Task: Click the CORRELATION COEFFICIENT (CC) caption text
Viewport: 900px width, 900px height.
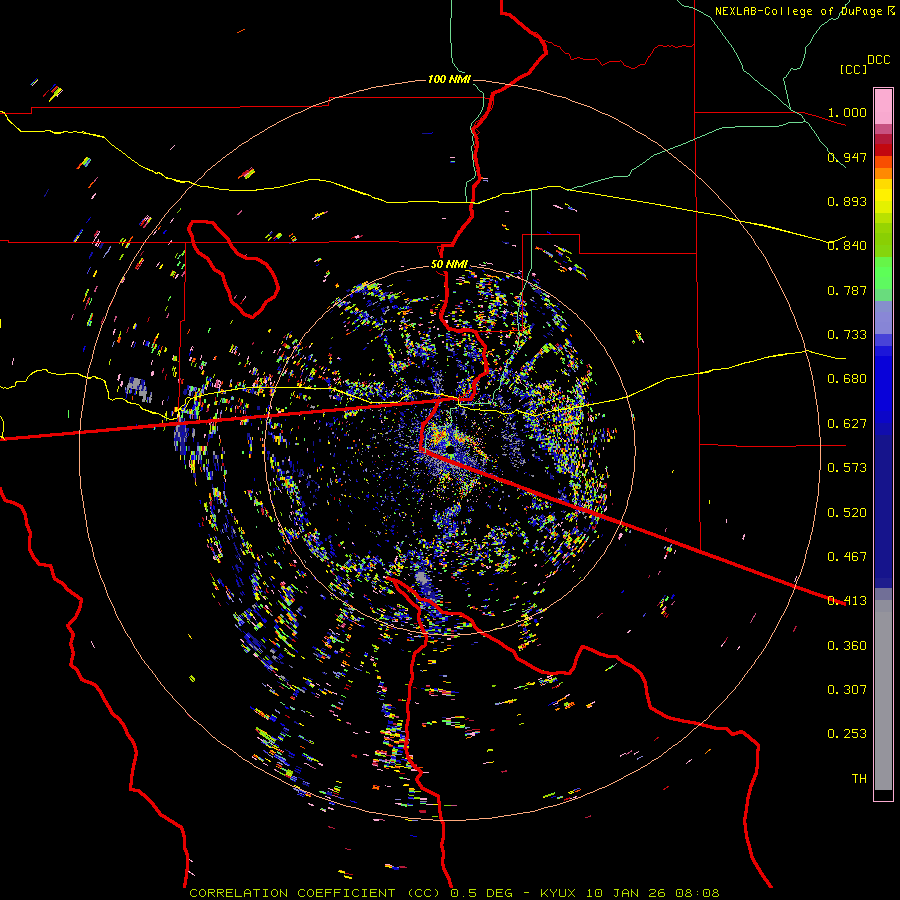Action: pos(315,893)
